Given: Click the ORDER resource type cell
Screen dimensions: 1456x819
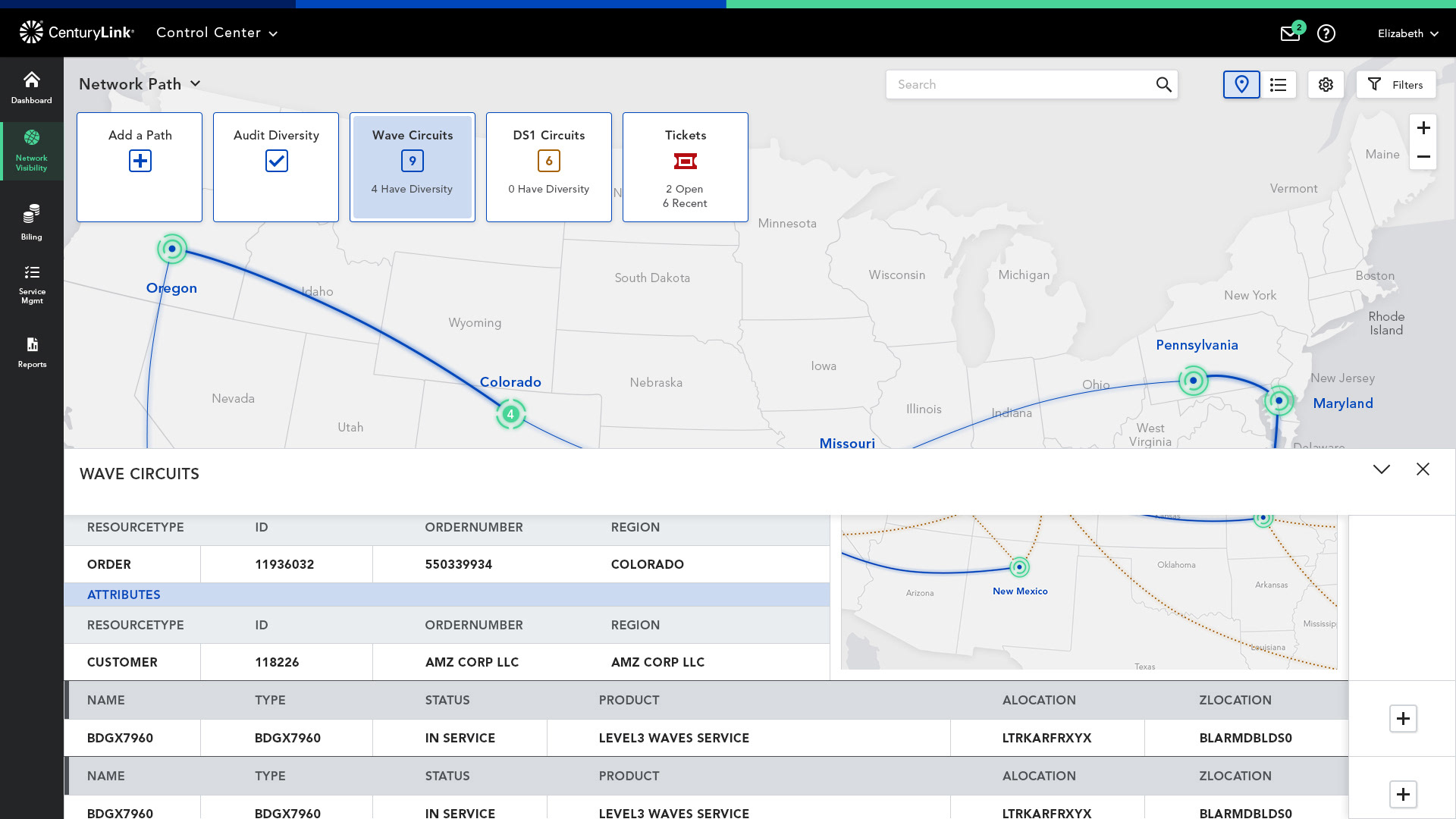Looking at the screenshot, I should pyautogui.click(x=109, y=564).
